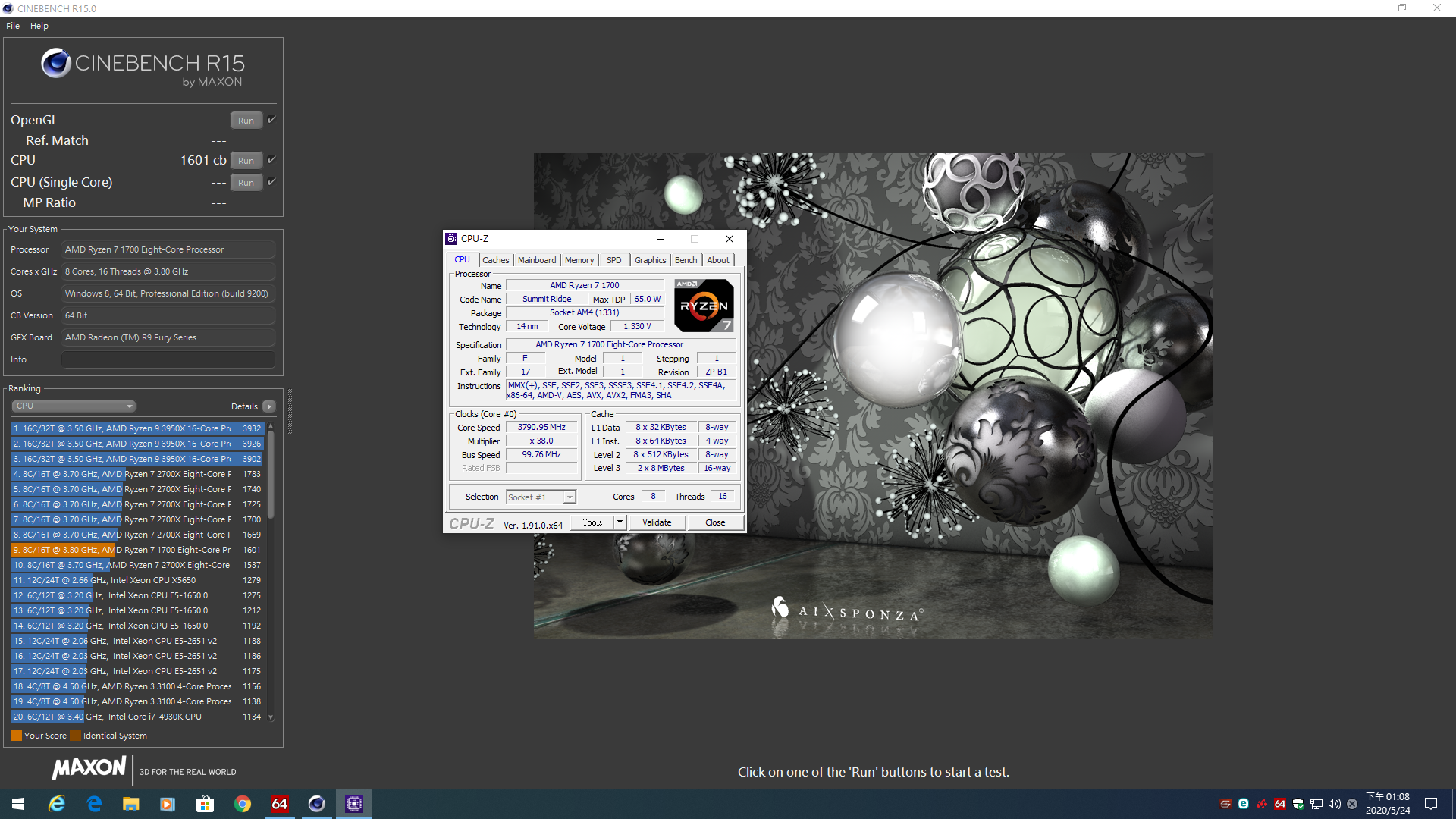The image size is (1456, 819).
Task: Select ranking row 11 Xeon X5650
Action: tap(137, 580)
